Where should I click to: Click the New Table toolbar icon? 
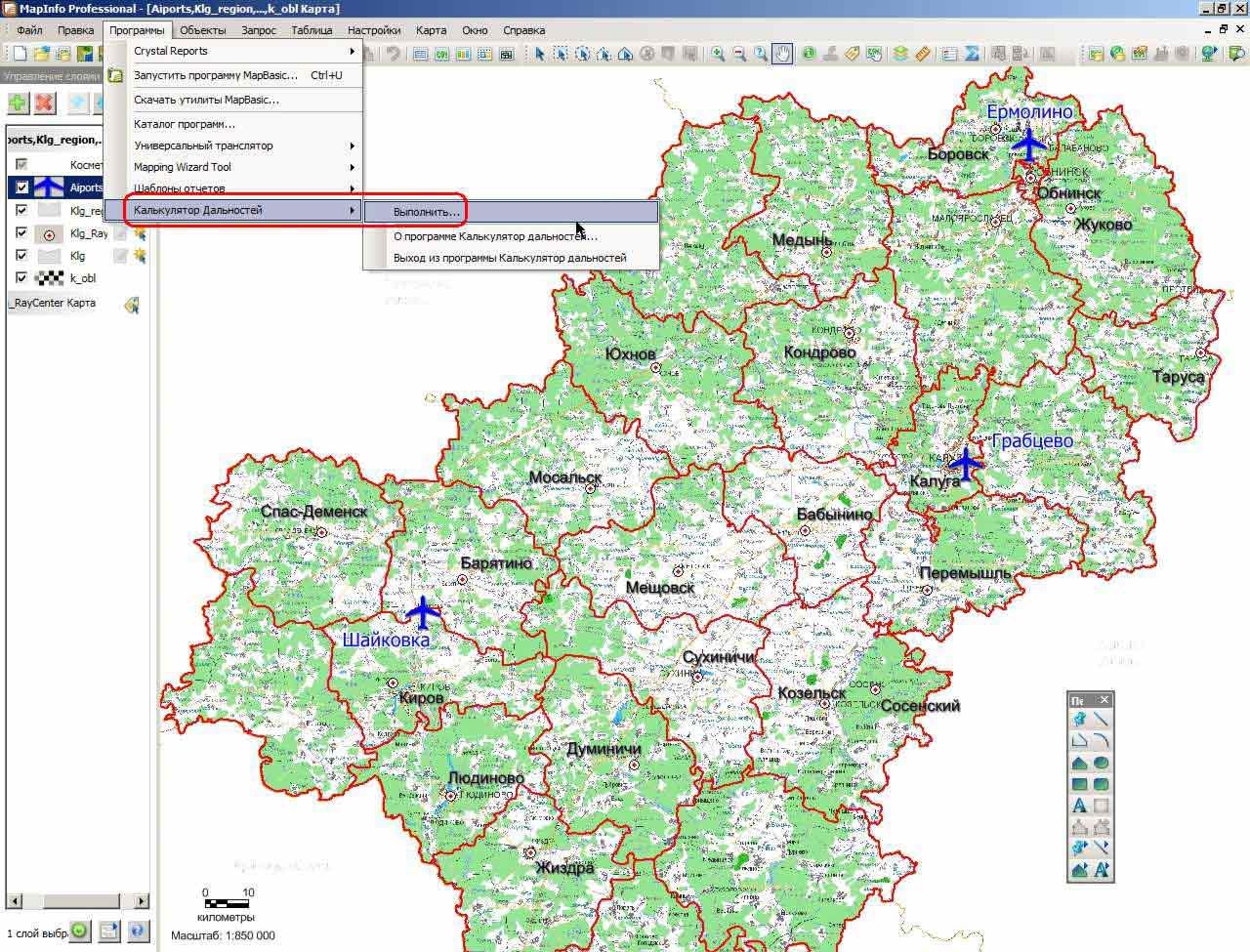point(20,54)
